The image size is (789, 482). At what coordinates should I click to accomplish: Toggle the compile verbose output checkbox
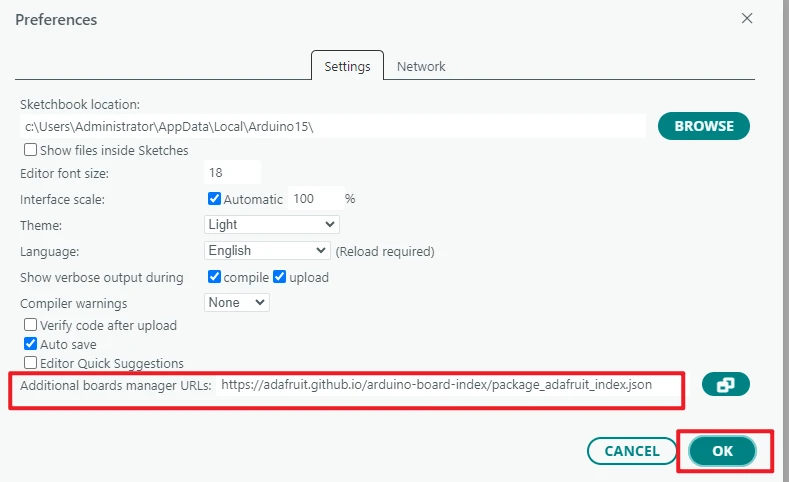point(214,277)
